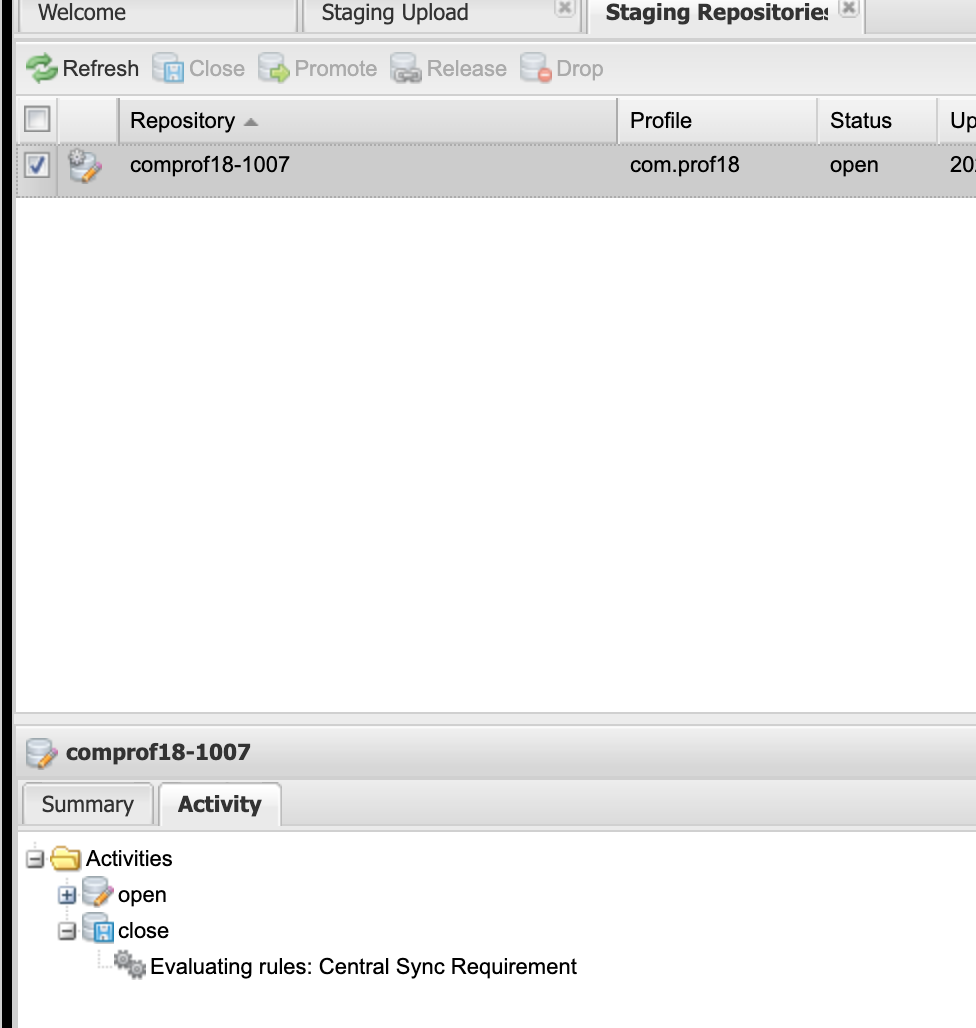Click the green Refresh arrows icon
This screenshot has width=976, height=1028.
pyautogui.click(x=42, y=68)
